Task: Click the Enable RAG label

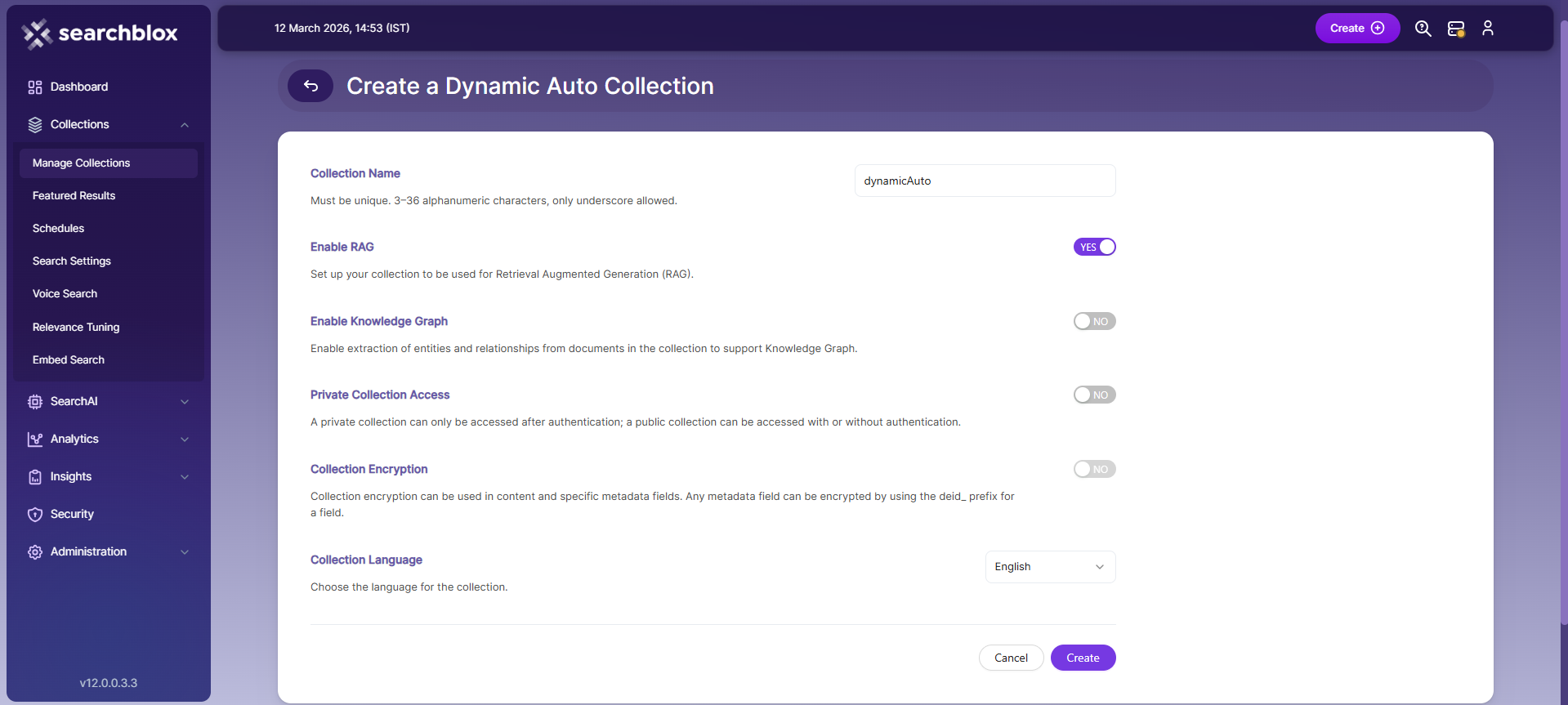Action: click(342, 247)
